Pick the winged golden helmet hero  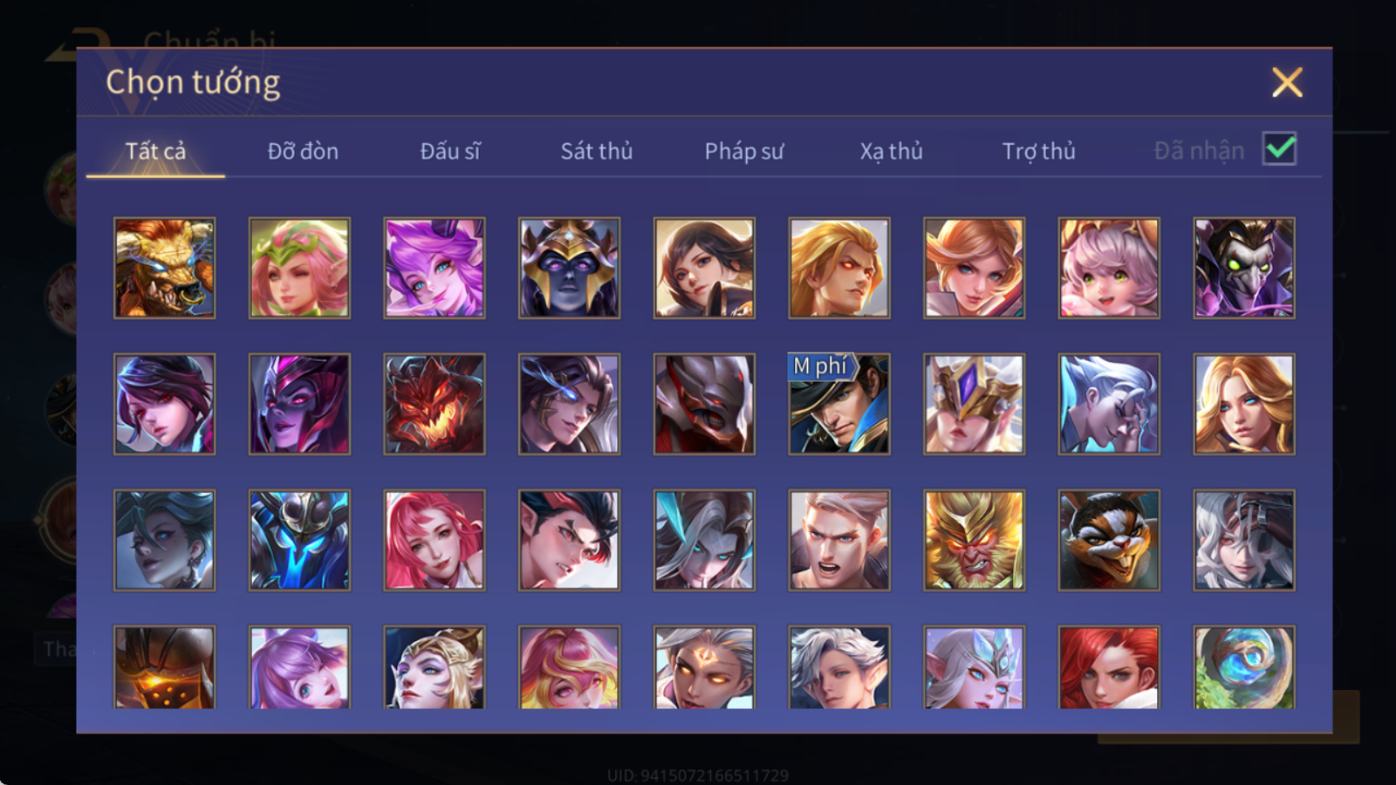point(974,404)
